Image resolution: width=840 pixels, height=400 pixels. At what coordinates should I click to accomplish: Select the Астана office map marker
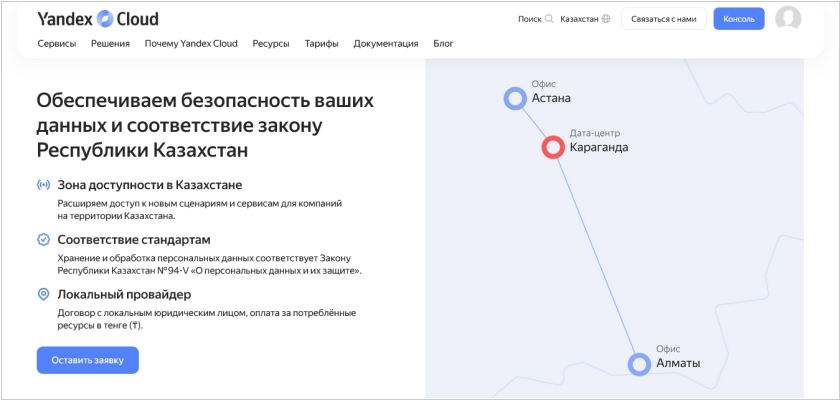click(x=515, y=99)
